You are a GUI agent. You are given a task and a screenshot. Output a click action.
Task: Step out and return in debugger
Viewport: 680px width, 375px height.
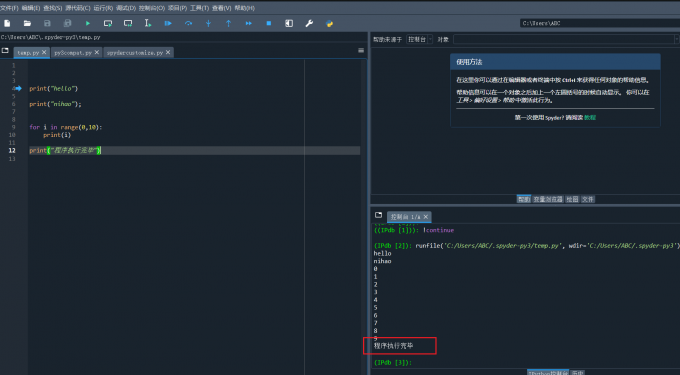[x=229, y=23]
